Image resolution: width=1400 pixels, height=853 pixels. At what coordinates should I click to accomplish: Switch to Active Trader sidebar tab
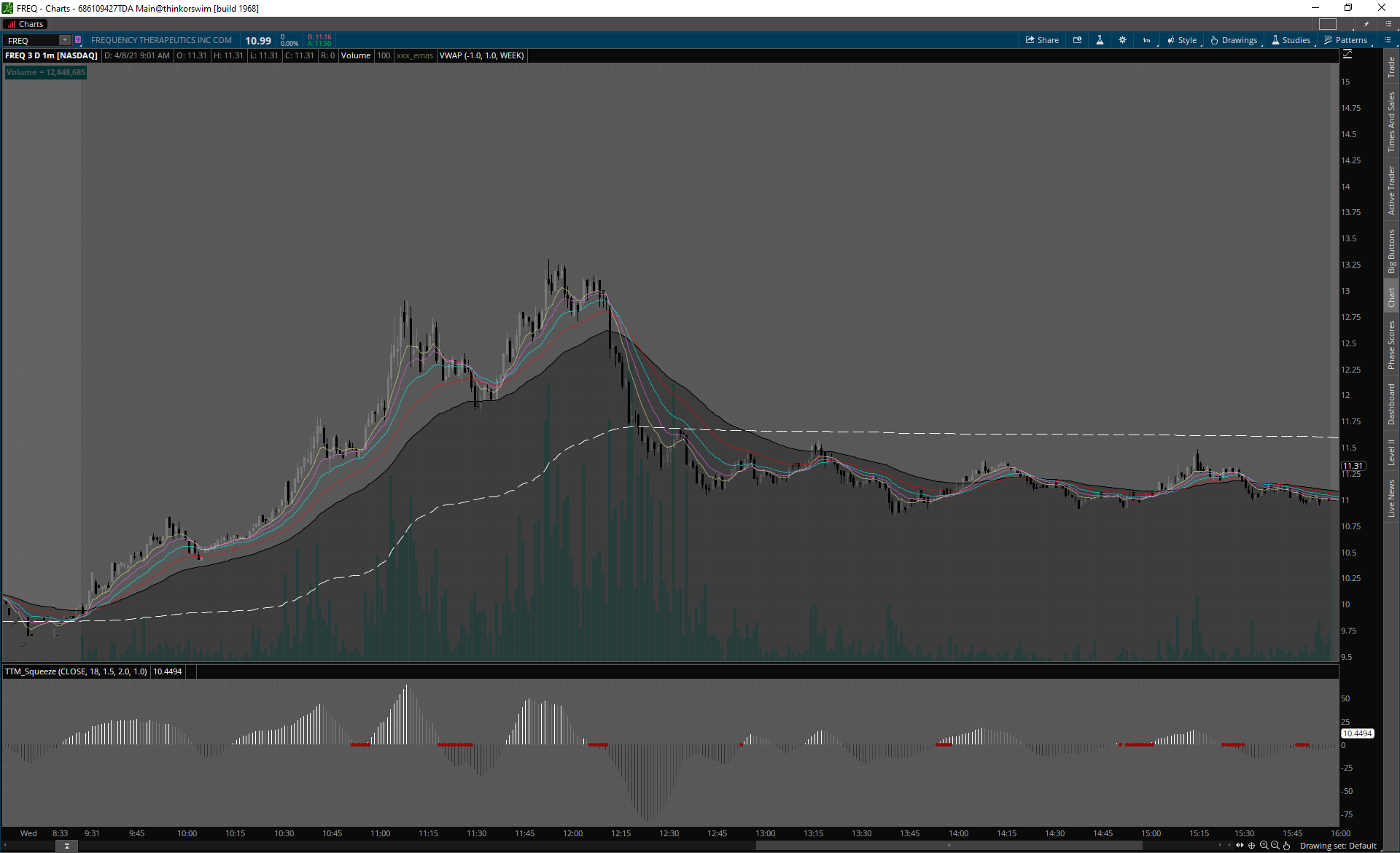1391,190
